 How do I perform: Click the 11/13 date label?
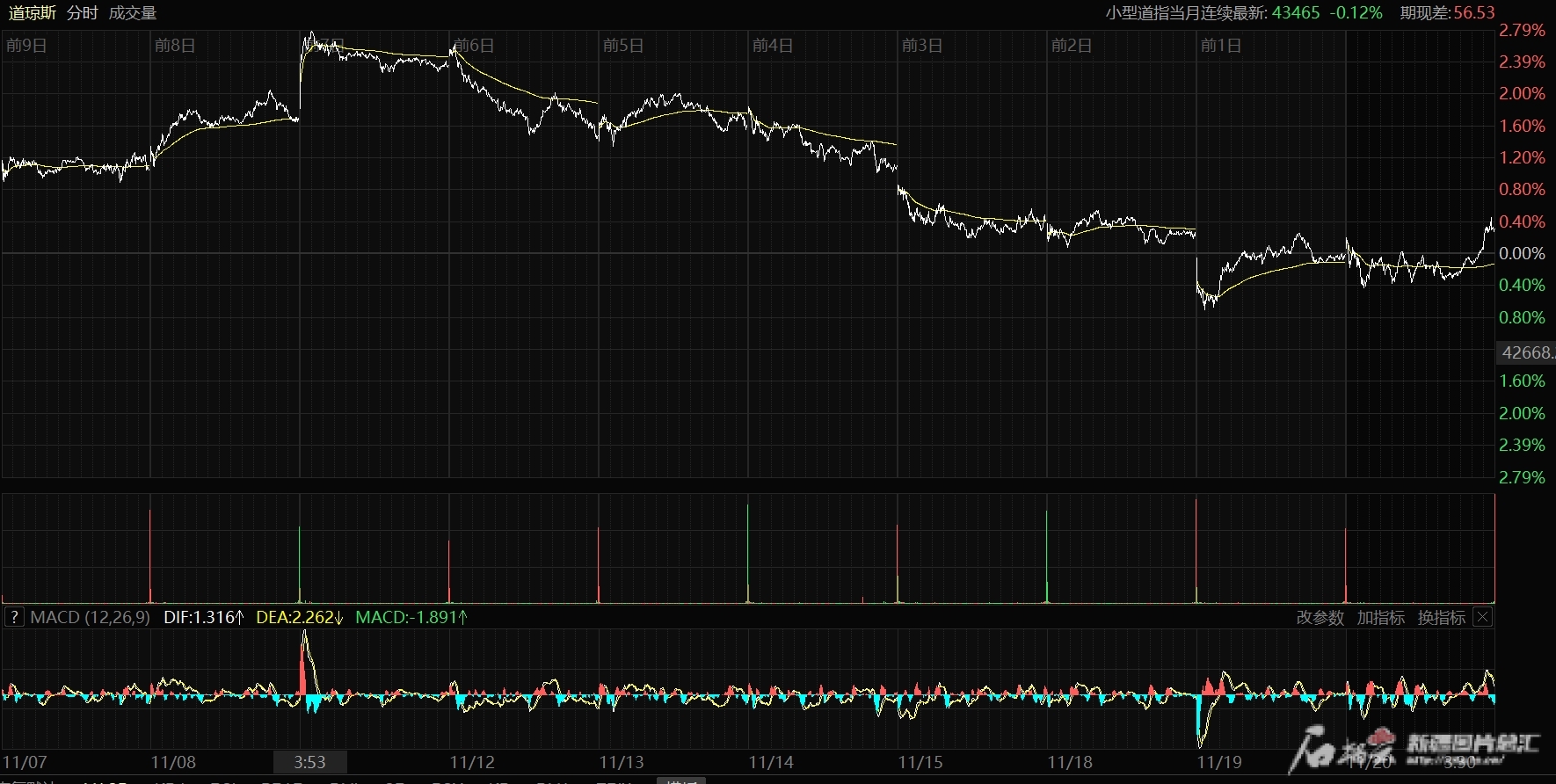tap(622, 762)
